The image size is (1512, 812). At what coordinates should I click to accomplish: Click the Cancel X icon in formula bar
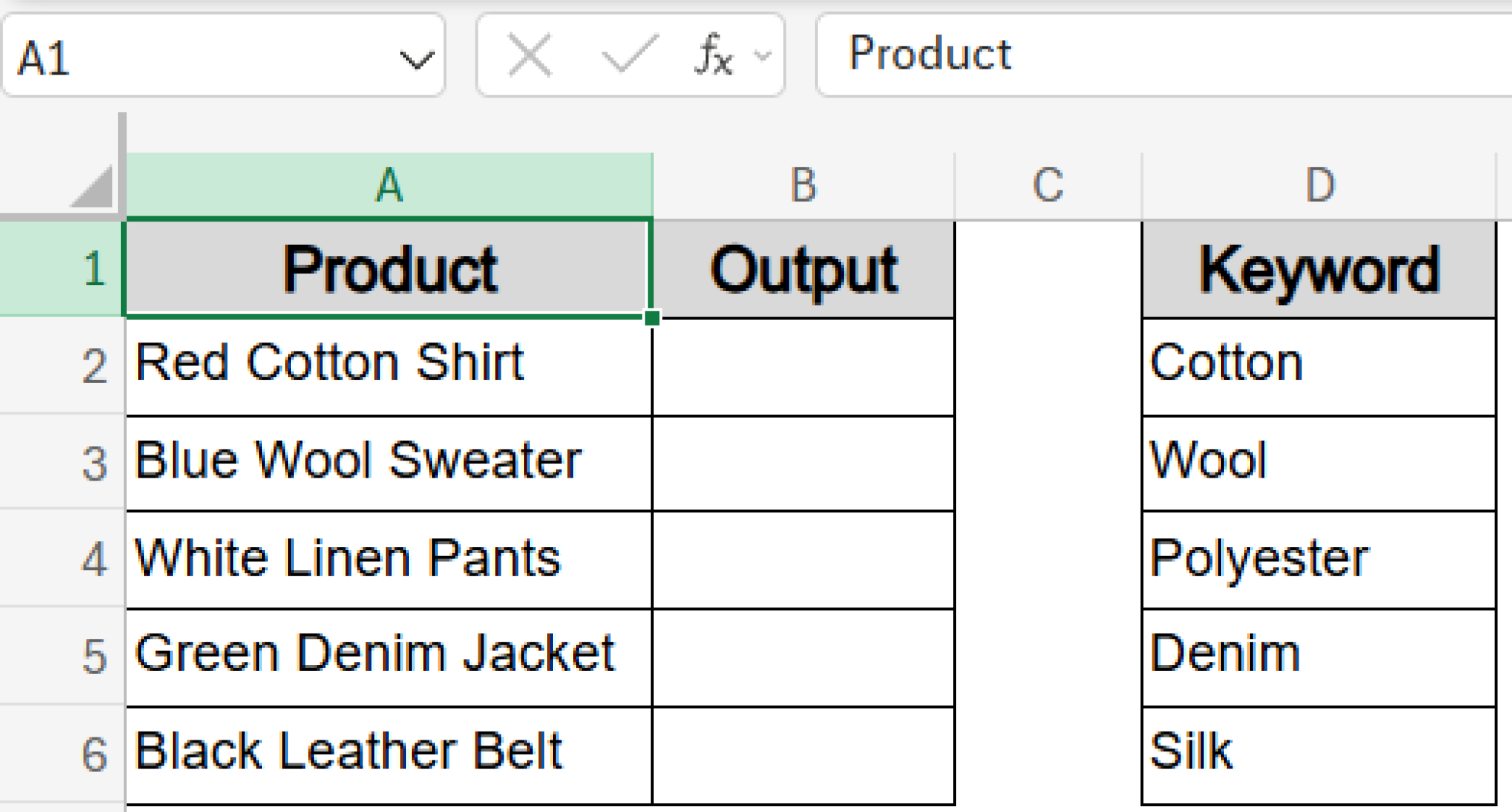point(529,55)
